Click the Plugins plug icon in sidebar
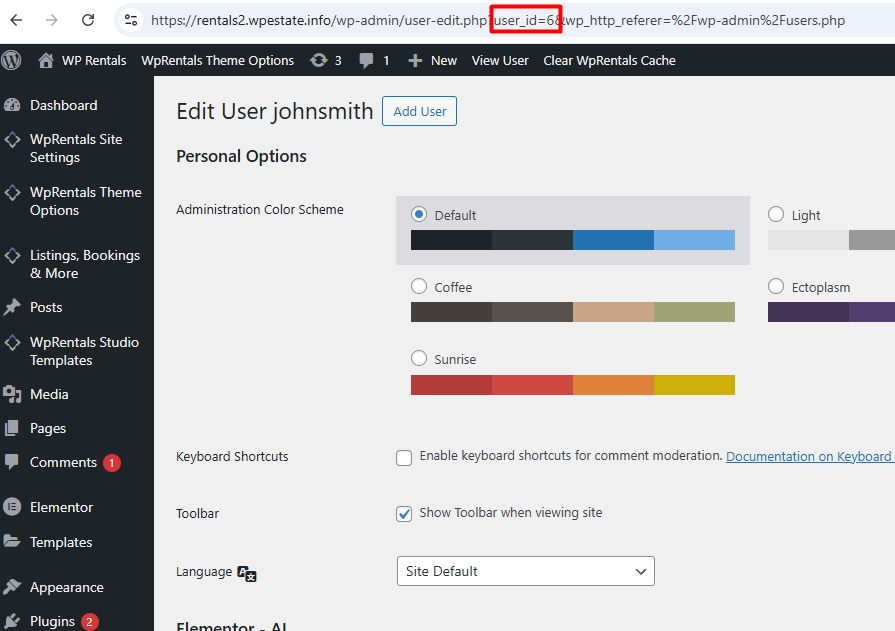Screen dimensions: 895x631 pos(12,621)
